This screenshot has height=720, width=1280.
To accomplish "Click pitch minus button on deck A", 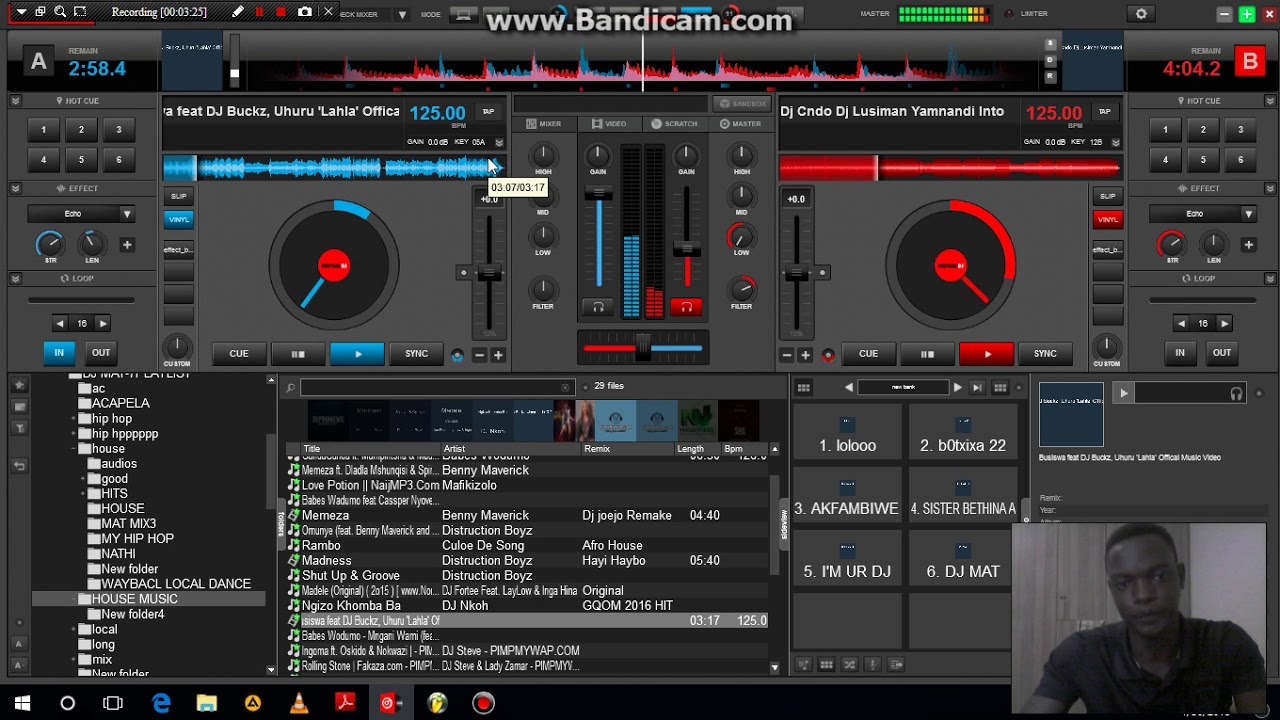I will click(x=479, y=355).
